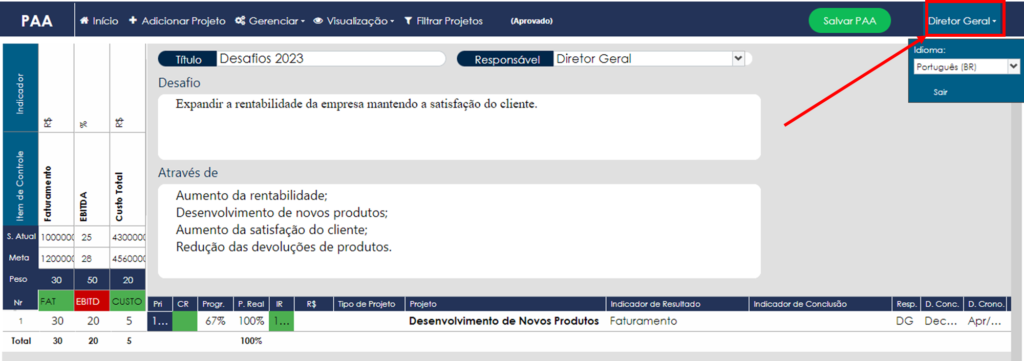This screenshot has width=1024, height=361.
Task: Click the D. Conc. column header
Action: pyautogui.click(x=942, y=304)
